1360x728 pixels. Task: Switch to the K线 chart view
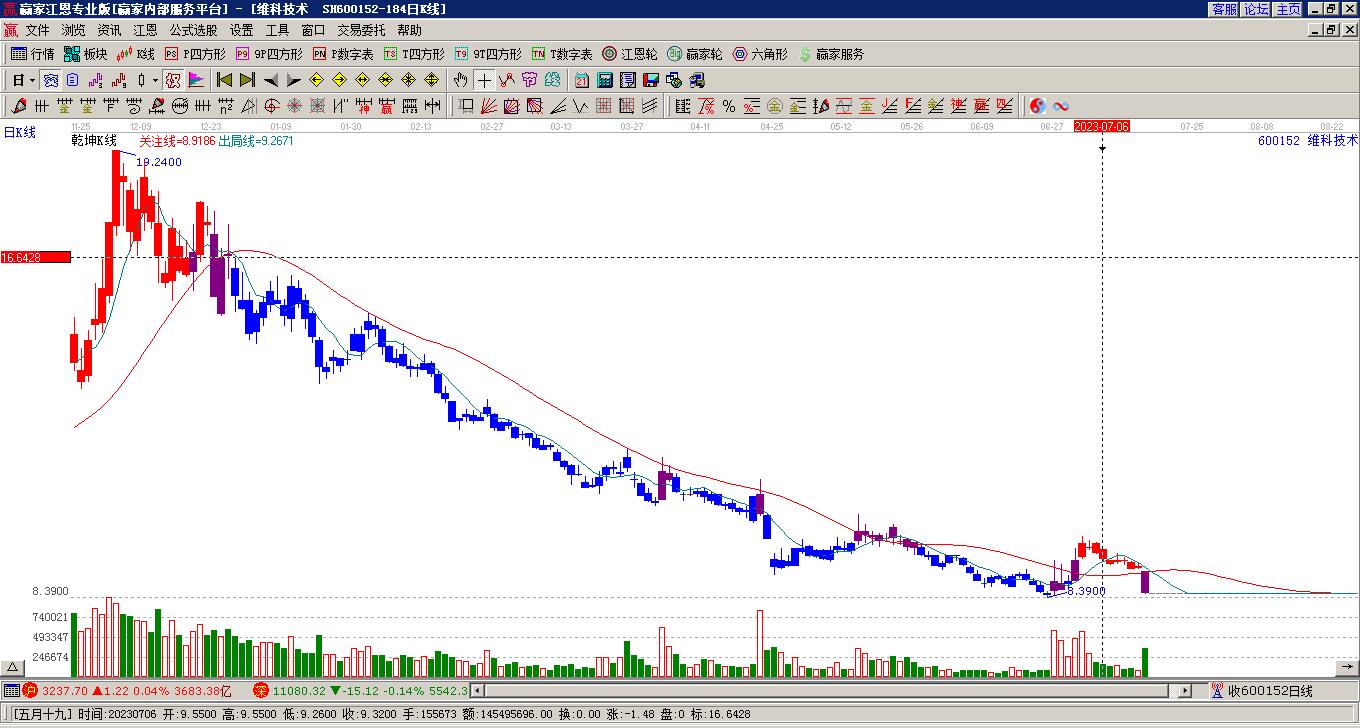(x=136, y=54)
